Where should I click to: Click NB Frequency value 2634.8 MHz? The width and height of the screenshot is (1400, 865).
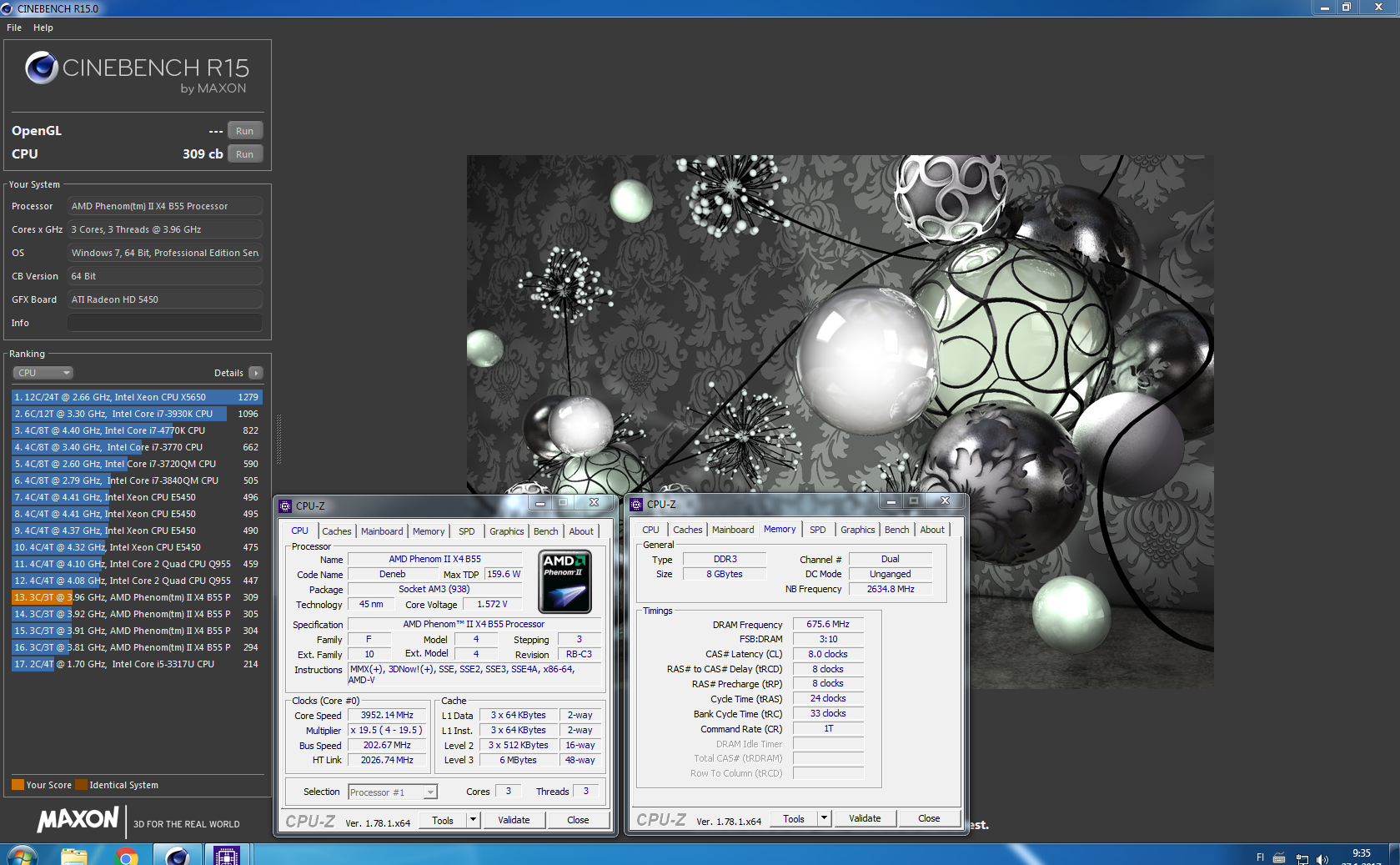[891, 589]
